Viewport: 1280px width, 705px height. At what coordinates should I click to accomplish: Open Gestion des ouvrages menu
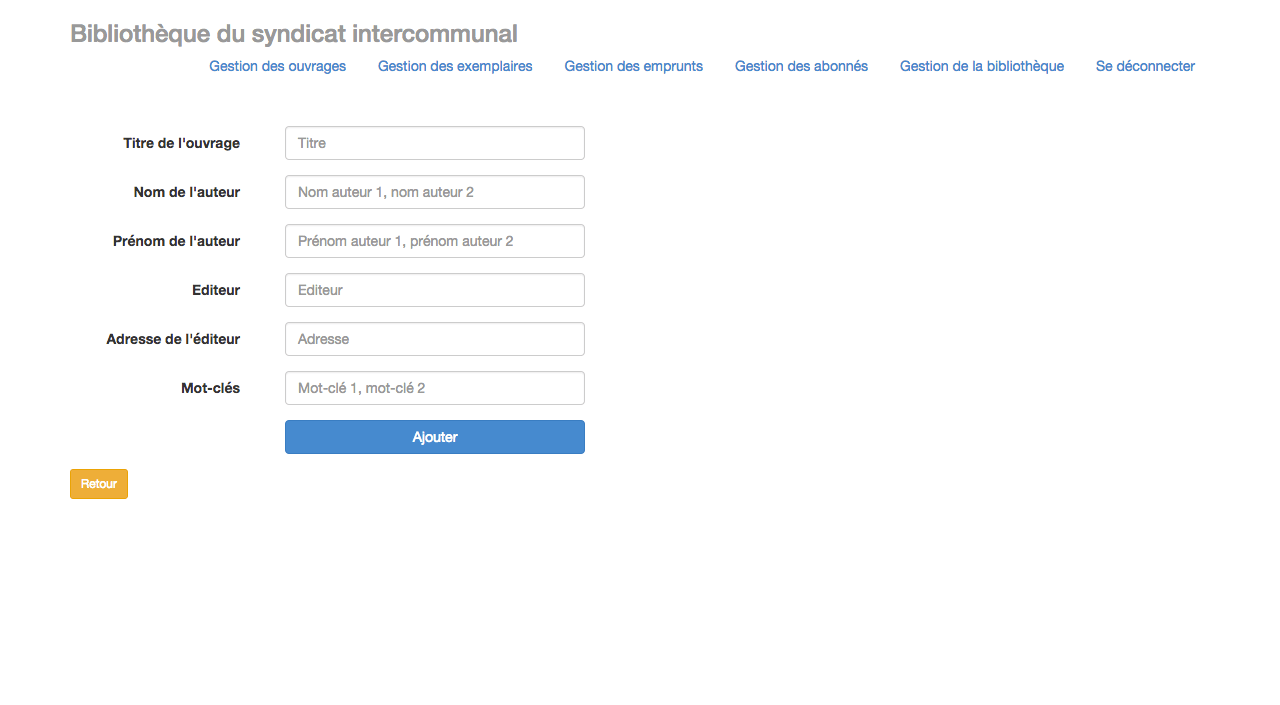[277, 66]
